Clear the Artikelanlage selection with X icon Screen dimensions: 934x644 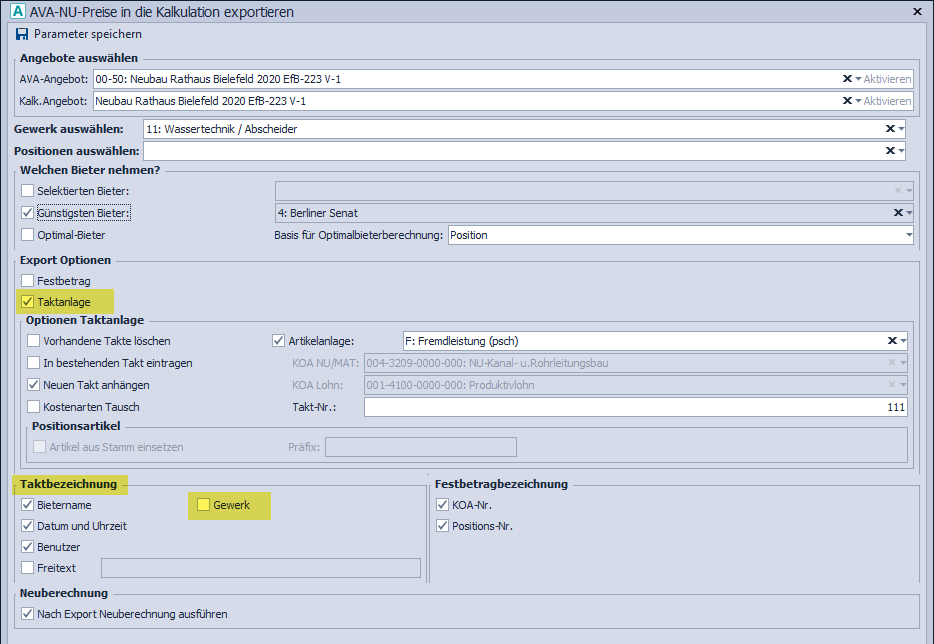pos(892,340)
